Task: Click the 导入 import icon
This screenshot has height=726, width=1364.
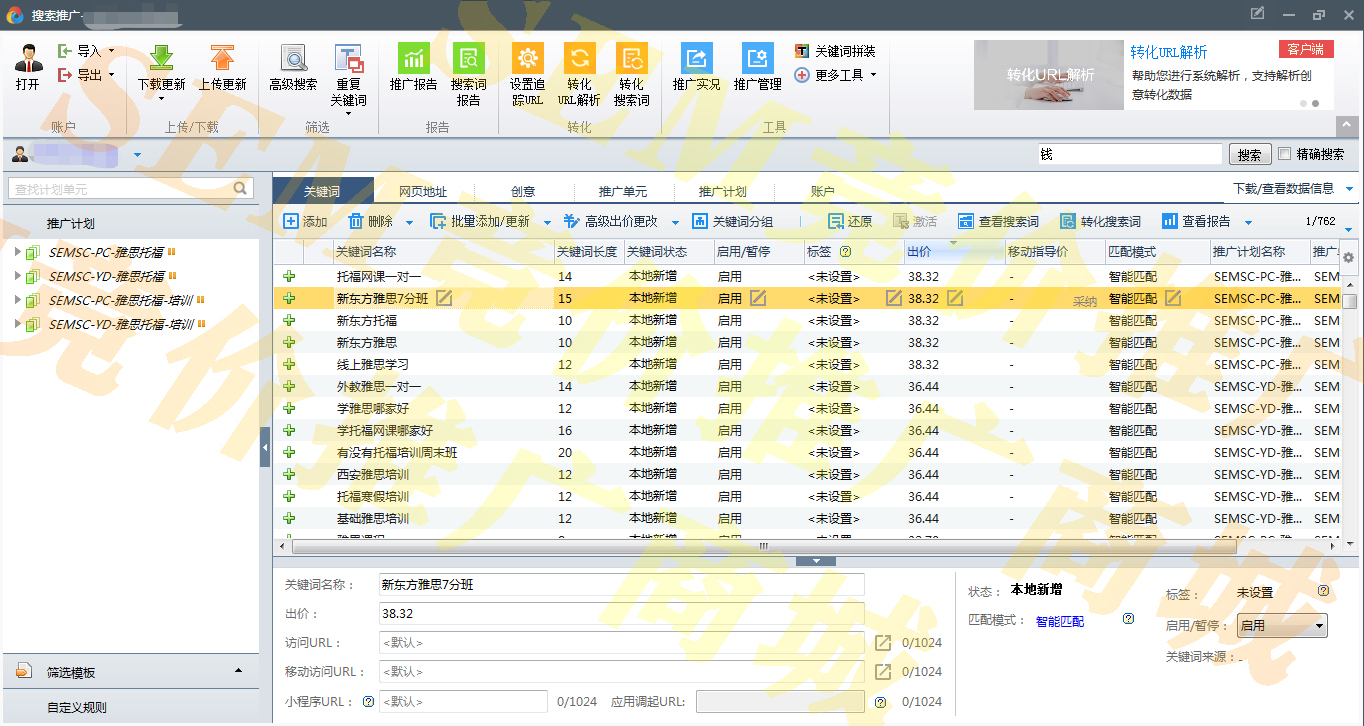Action: tap(66, 51)
